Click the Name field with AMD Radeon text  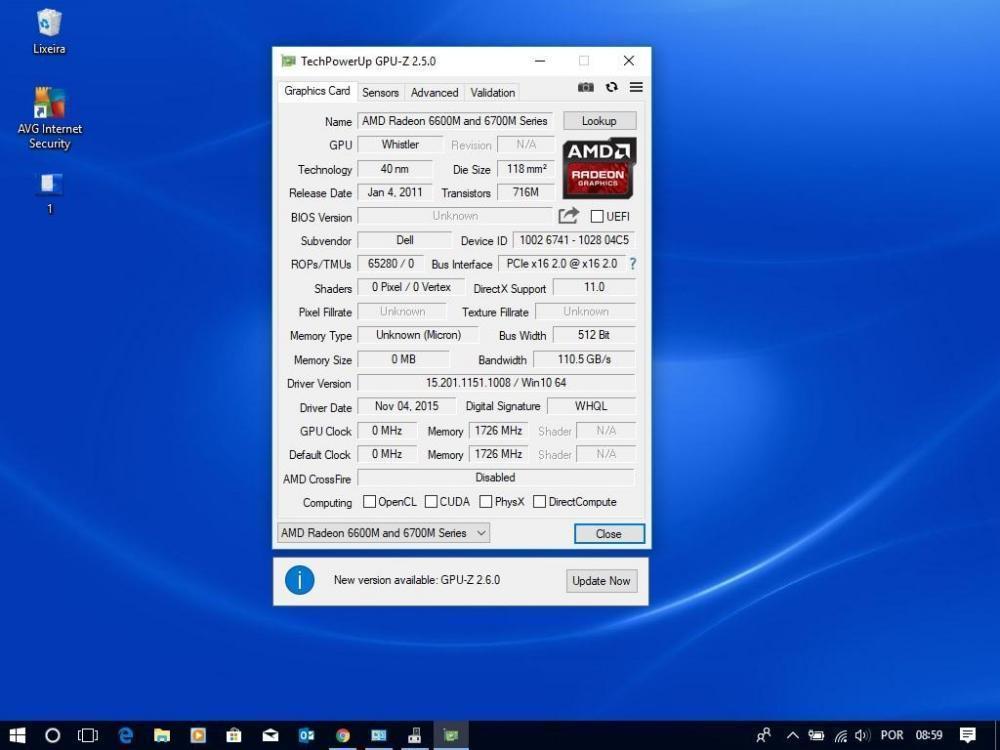tap(455, 121)
